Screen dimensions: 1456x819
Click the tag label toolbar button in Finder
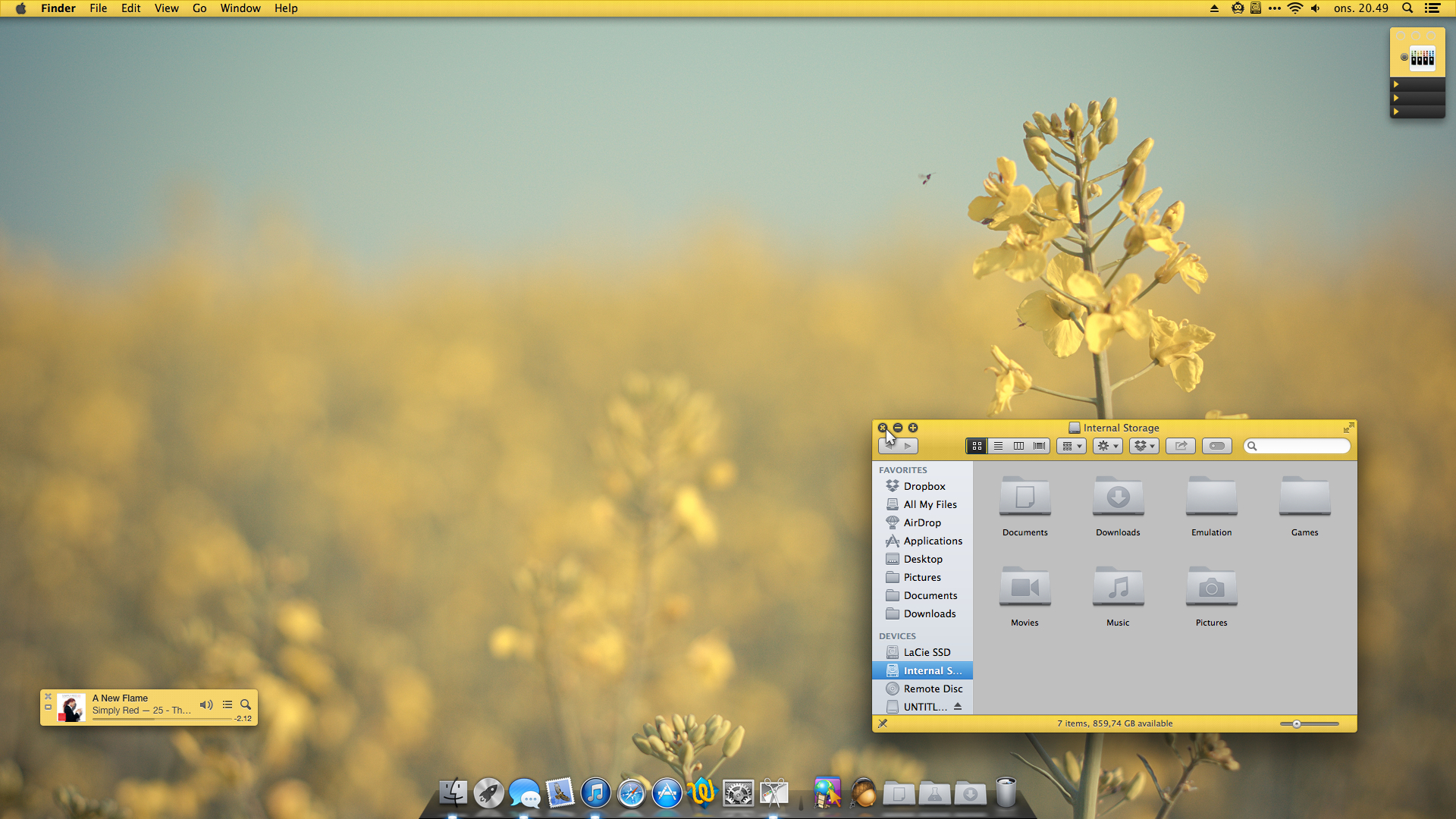1216,446
